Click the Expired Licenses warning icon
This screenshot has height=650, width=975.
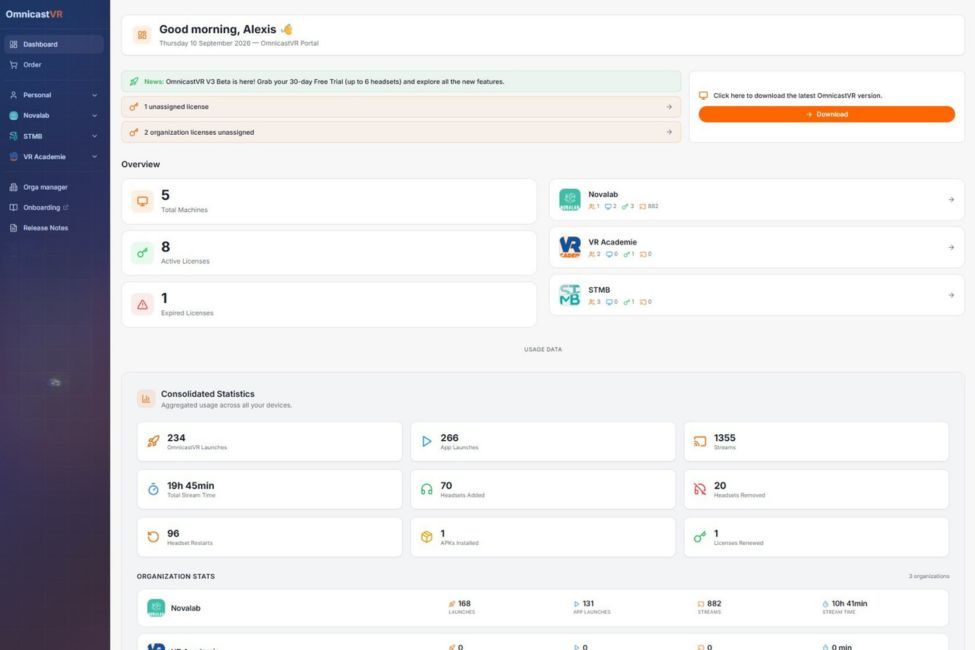click(142, 305)
